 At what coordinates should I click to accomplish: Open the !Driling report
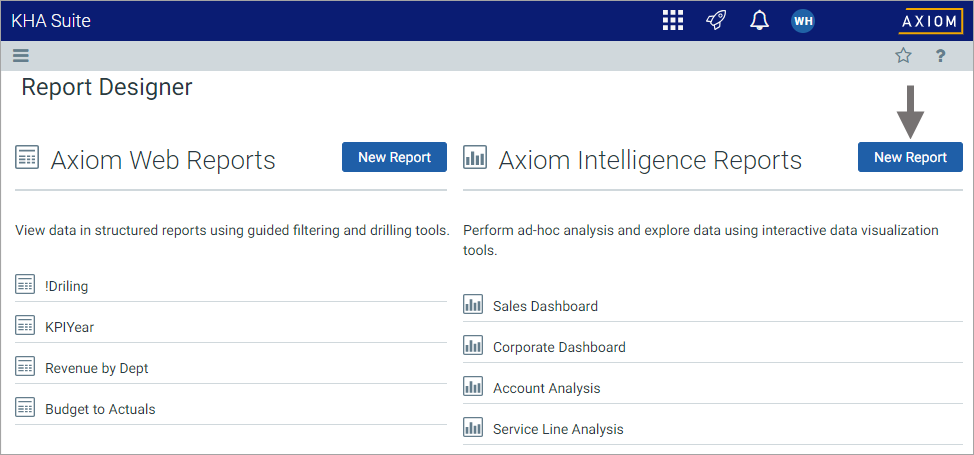[66, 287]
